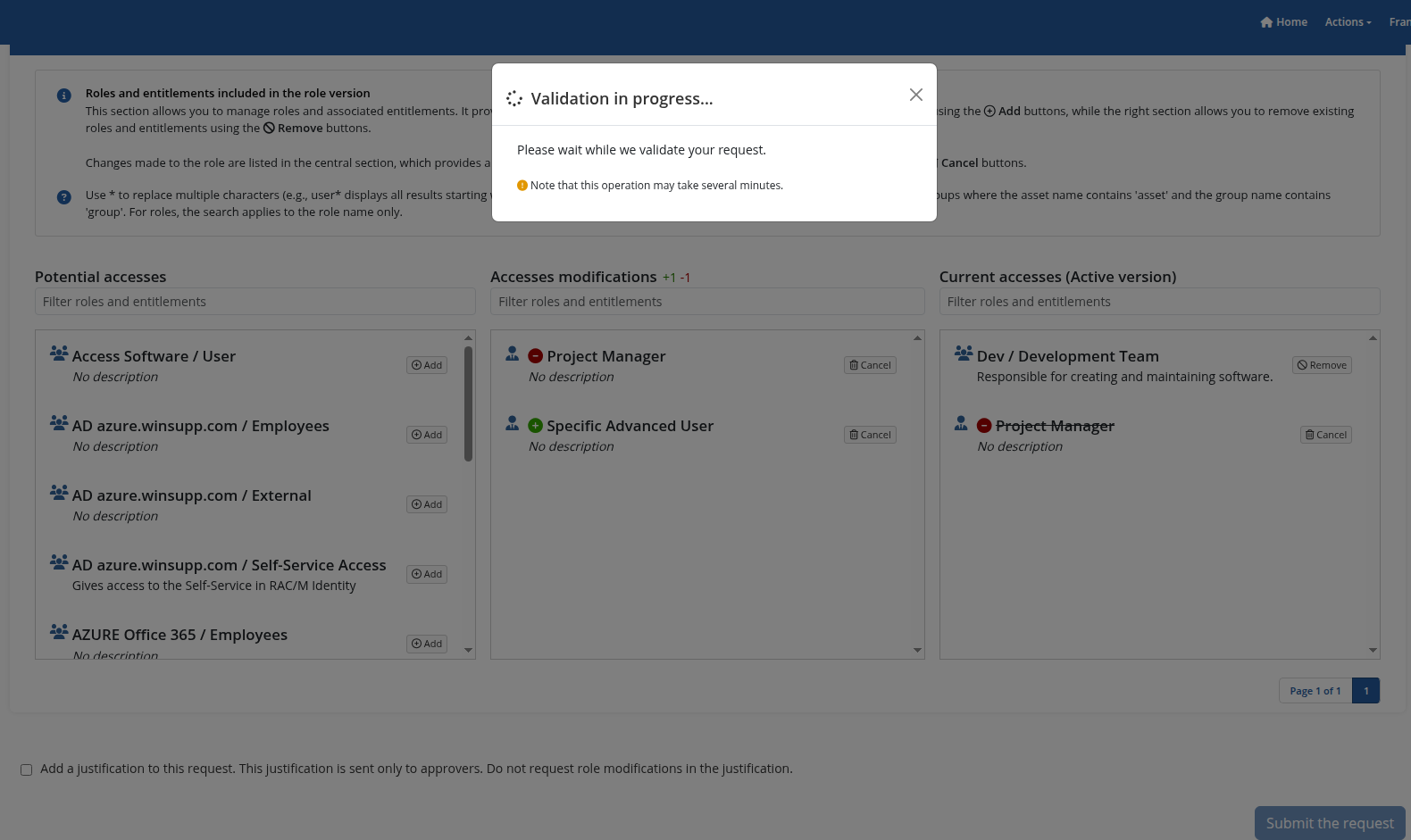
Task: Click Potential accesses list scrollbar thumb
Action: [468, 403]
